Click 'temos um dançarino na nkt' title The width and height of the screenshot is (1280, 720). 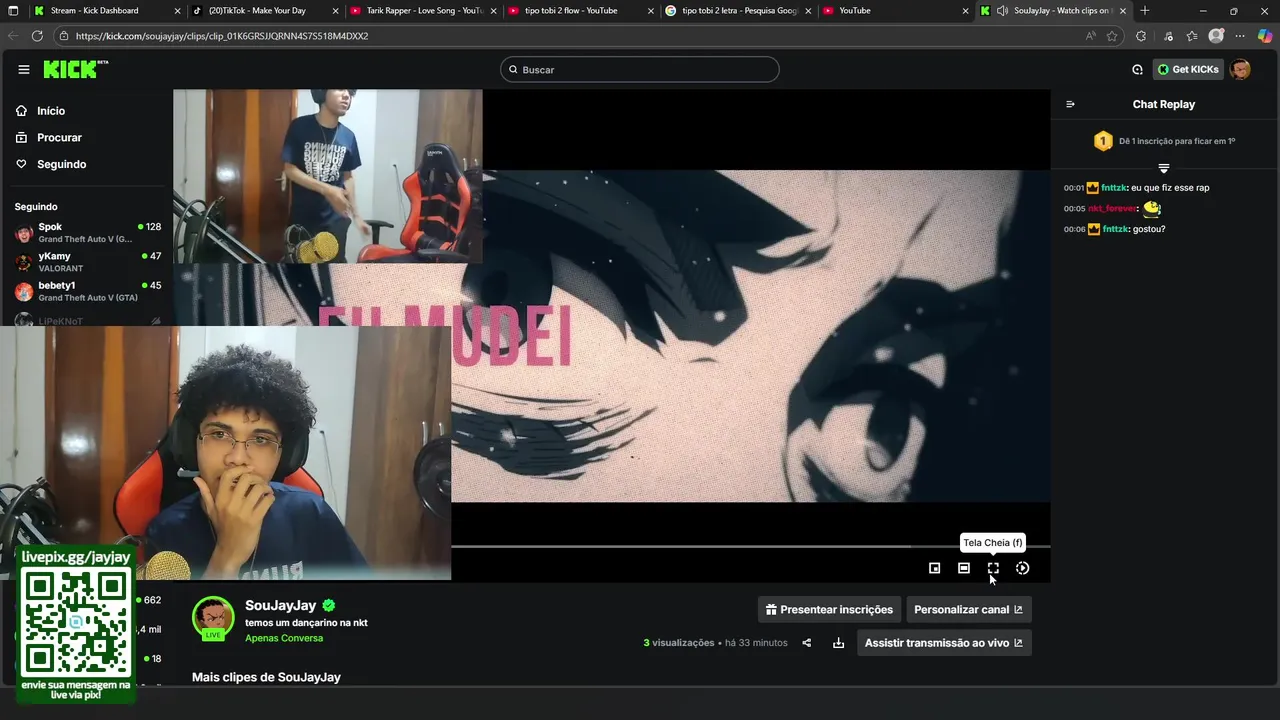click(306, 623)
